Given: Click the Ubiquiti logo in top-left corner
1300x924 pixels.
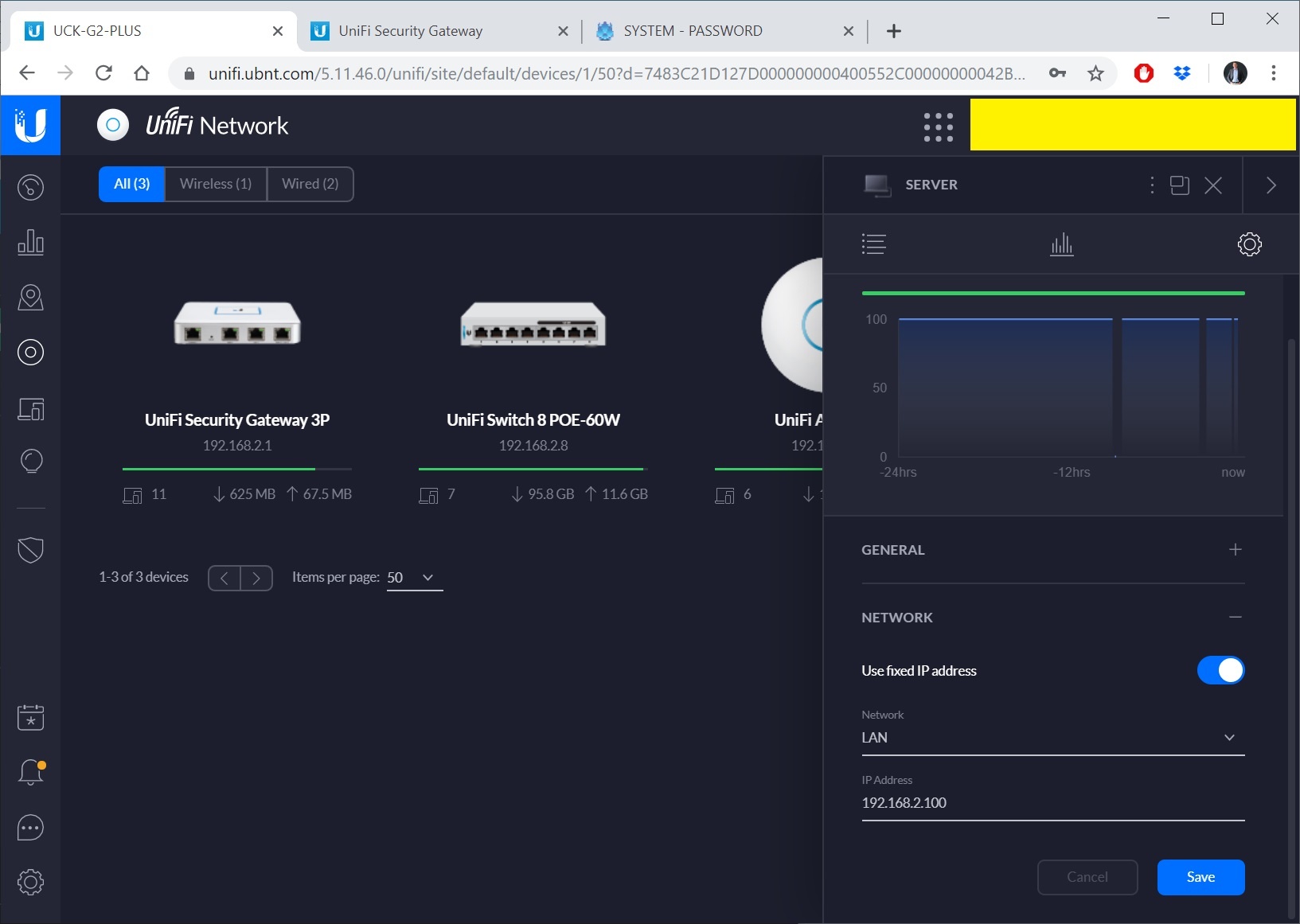Looking at the screenshot, I should click(30, 125).
